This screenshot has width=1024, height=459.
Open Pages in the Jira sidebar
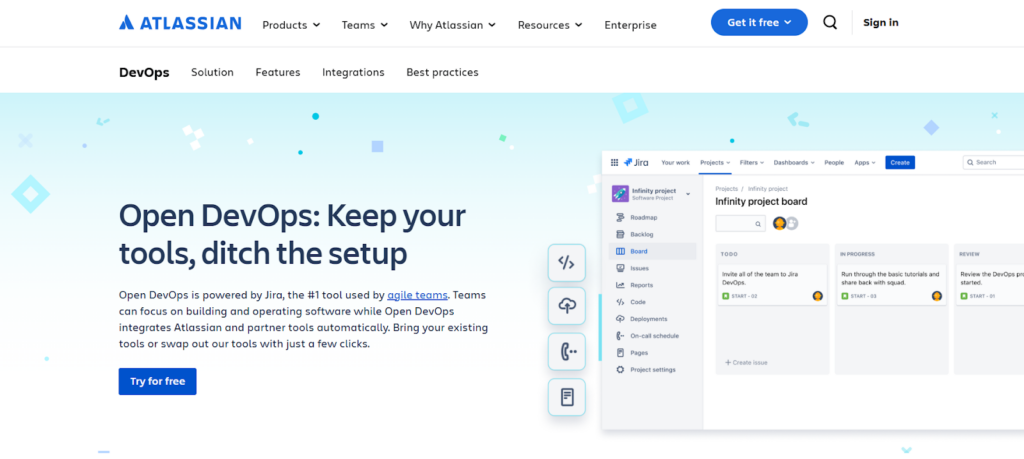tap(632, 353)
